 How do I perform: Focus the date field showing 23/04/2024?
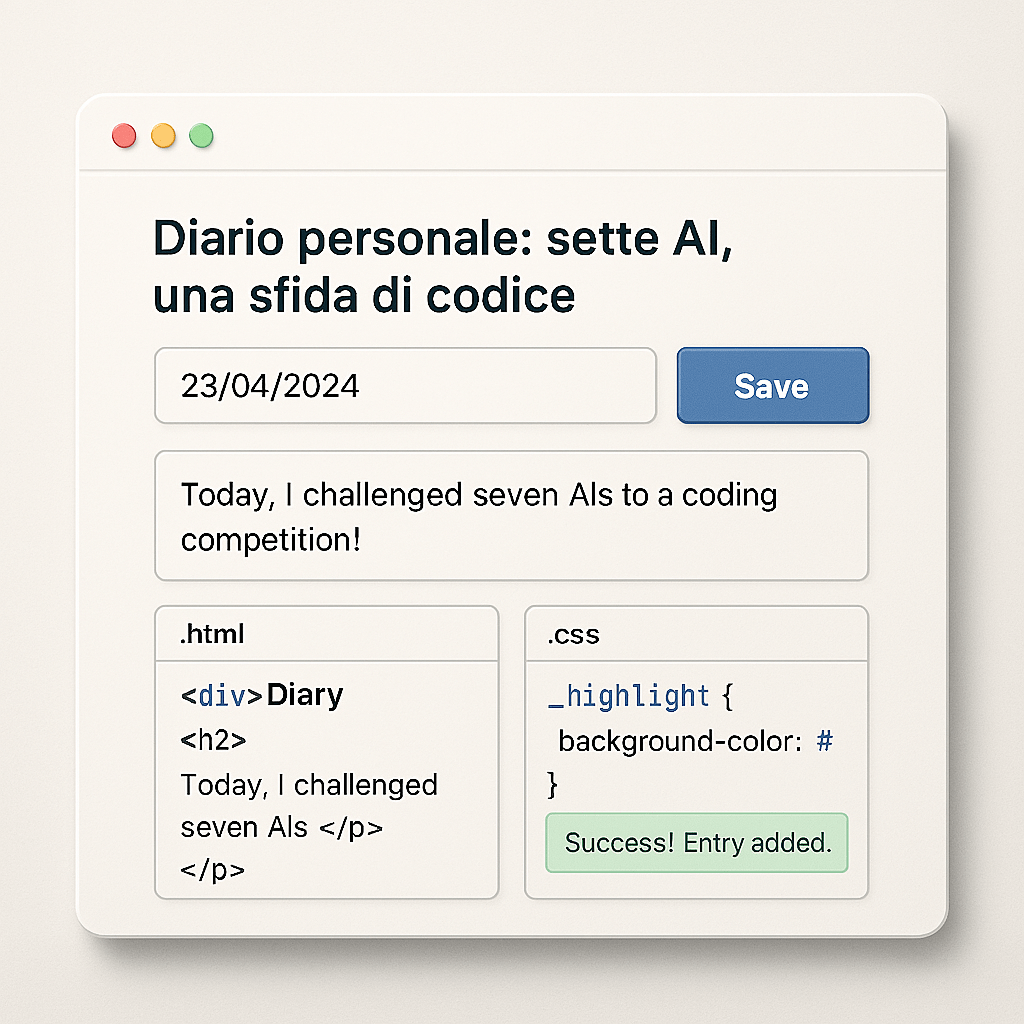click(x=404, y=386)
